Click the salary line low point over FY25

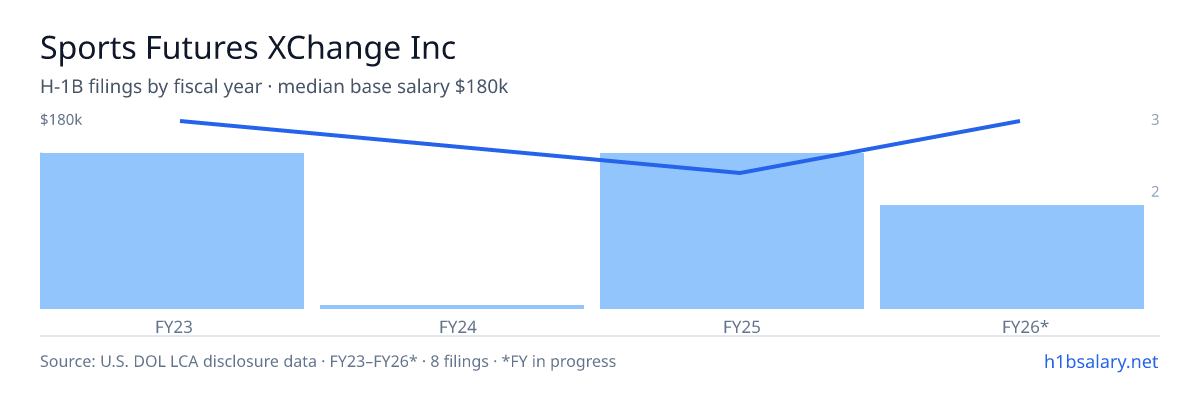point(739,173)
